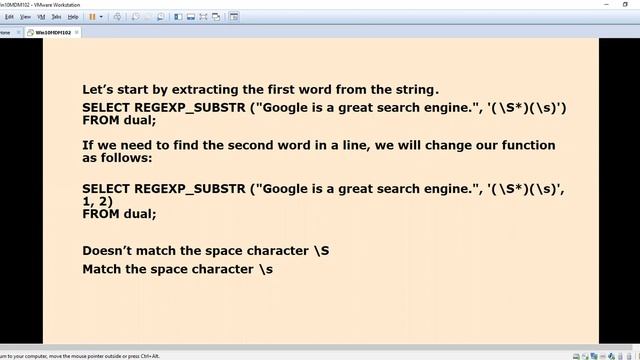Open the power options dropdown arrow beside pause
Viewport: 640px width, 360px height.
click(x=101, y=17)
